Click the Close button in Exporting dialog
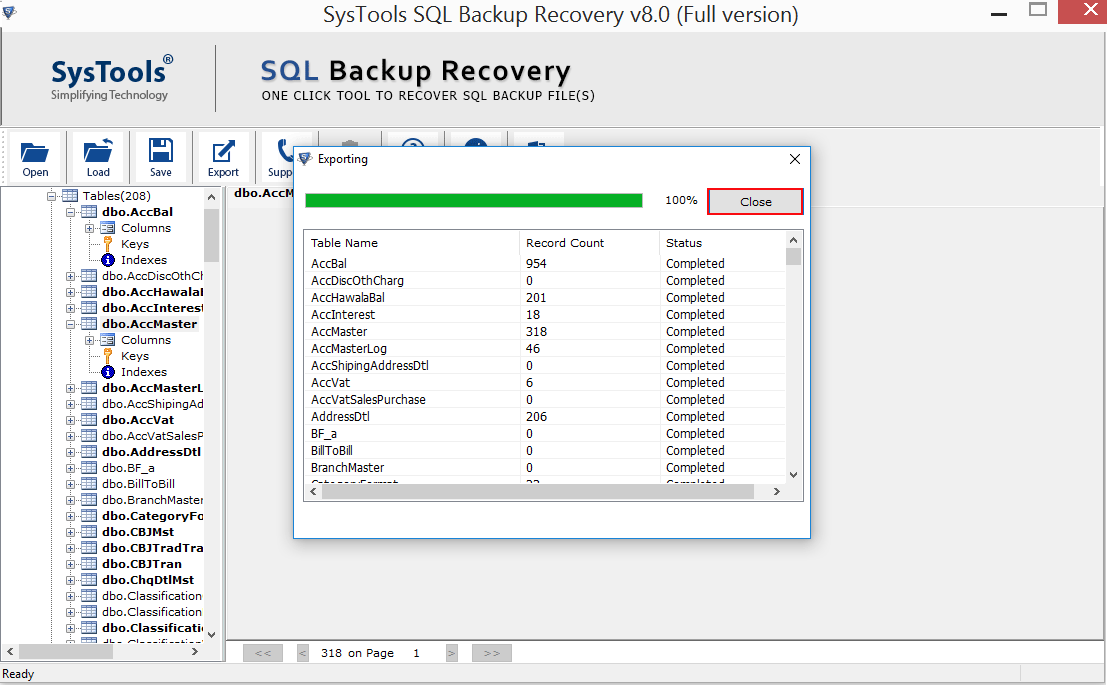 click(755, 202)
